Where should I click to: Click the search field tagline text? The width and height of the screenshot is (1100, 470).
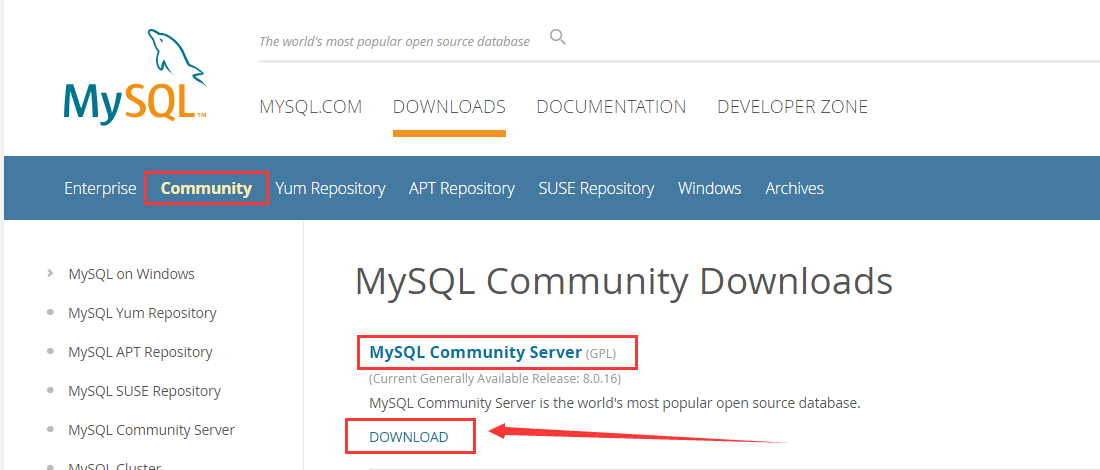tap(394, 41)
